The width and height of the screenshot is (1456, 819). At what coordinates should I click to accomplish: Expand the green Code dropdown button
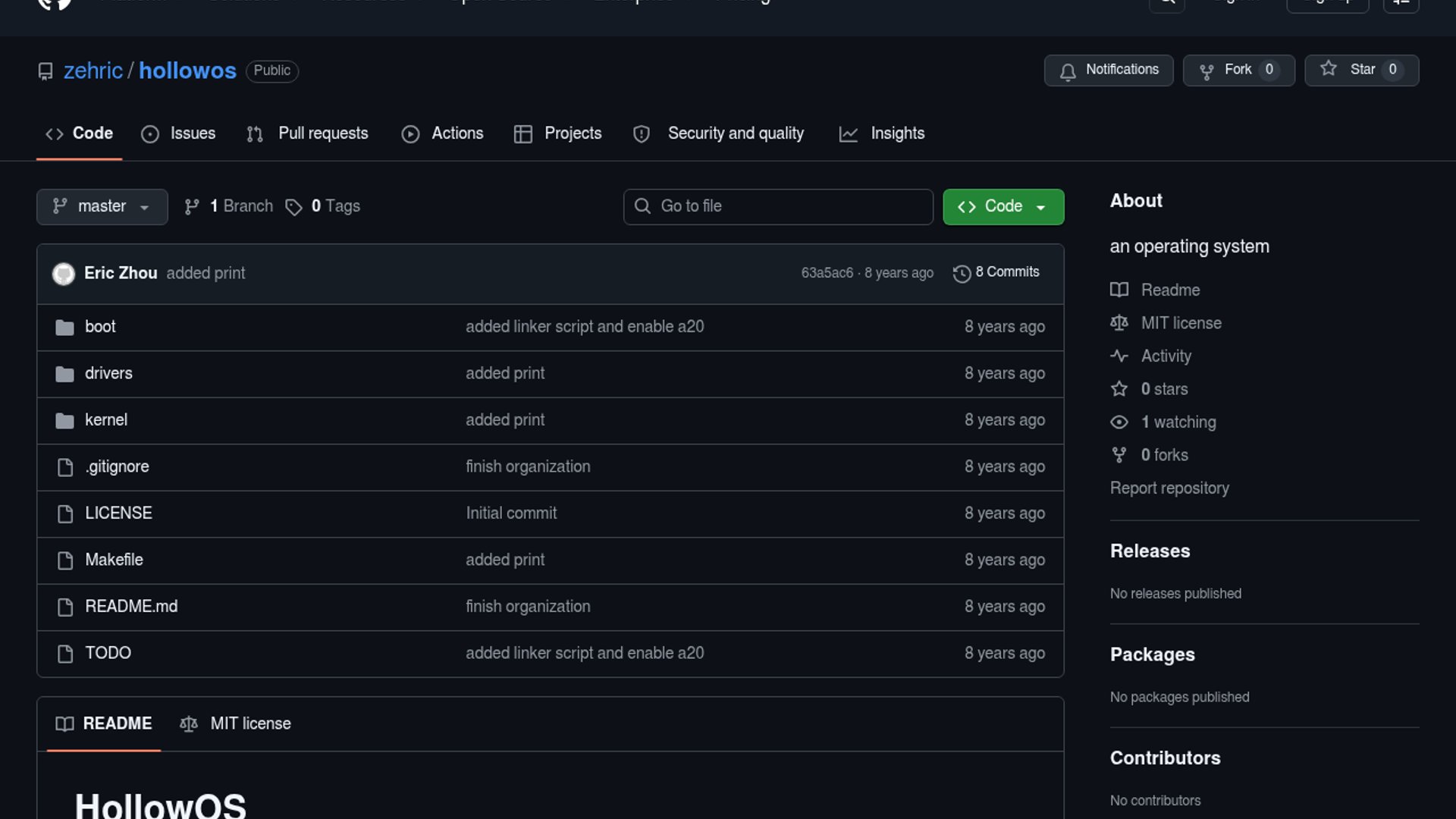(x=1003, y=207)
